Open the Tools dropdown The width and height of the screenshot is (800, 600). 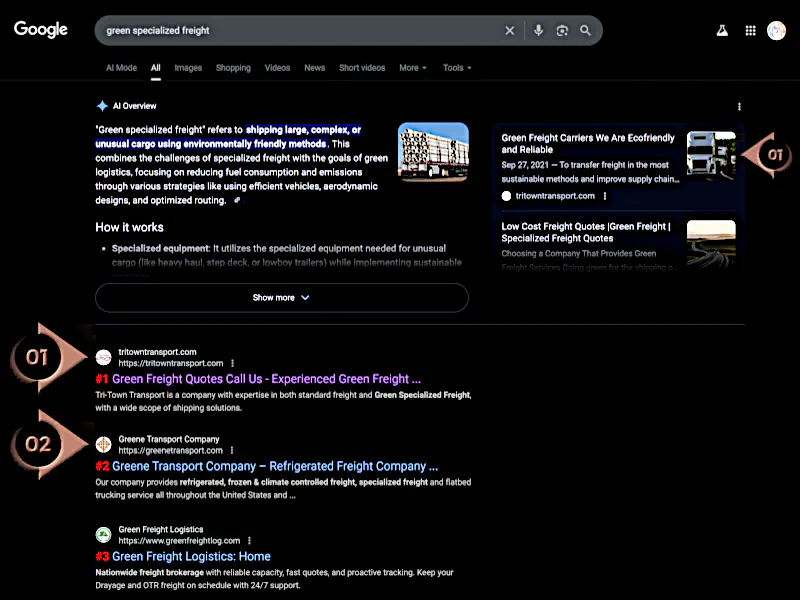[x=456, y=68]
